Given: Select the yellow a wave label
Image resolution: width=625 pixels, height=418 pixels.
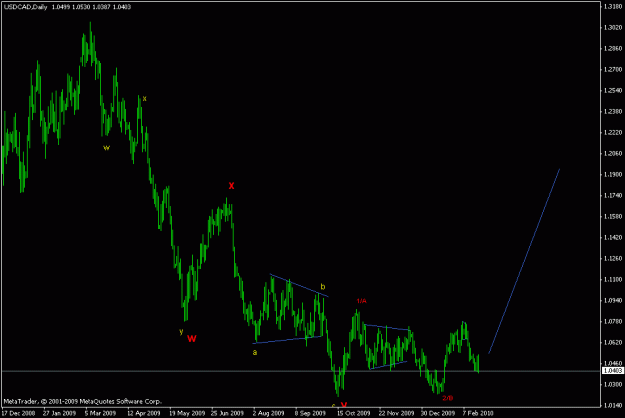Looking at the screenshot, I should [x=255, y=352].
